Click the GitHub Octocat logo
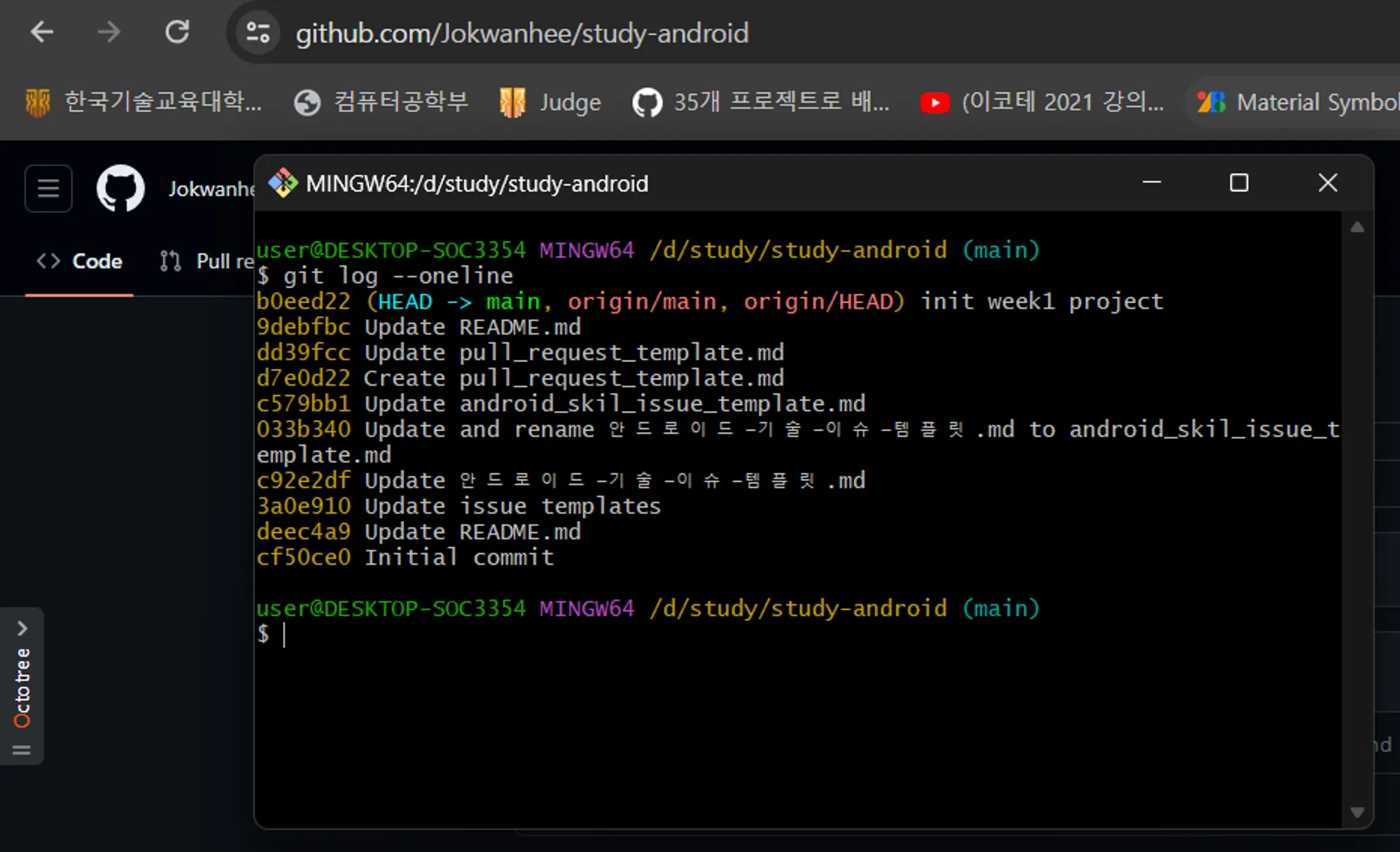 120,188
